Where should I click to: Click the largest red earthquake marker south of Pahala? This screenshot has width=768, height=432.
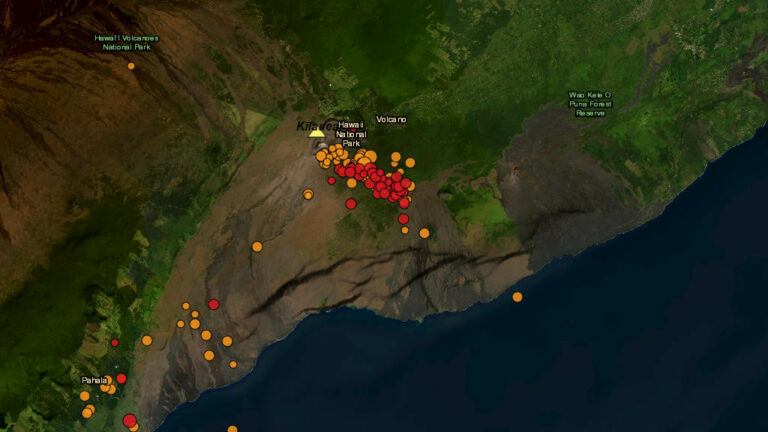pos(130,420)
